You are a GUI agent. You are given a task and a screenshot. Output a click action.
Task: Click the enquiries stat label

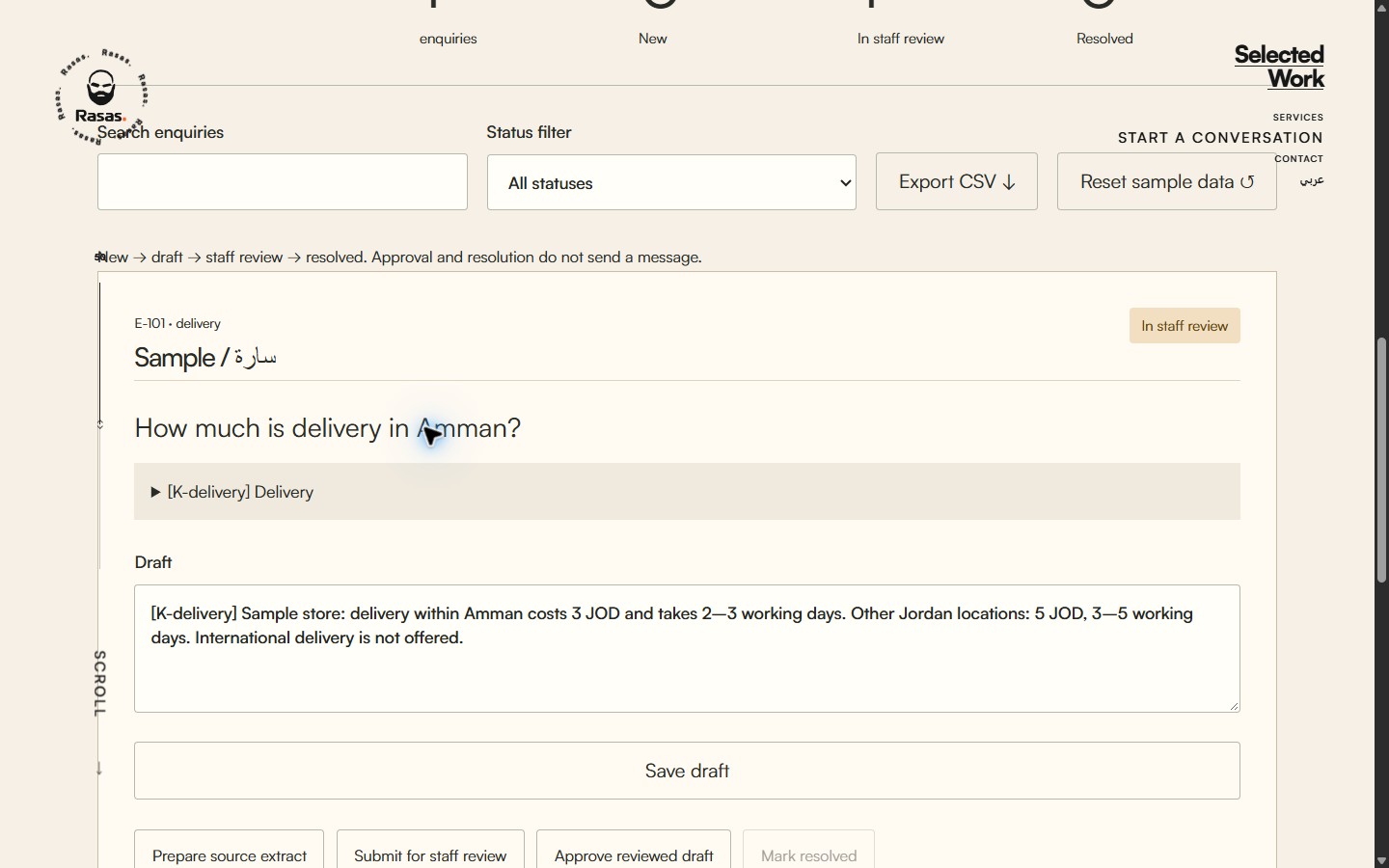click(449, 39)
